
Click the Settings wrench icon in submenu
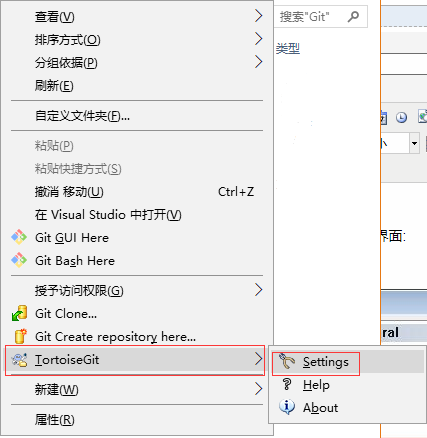pos(287,361)
